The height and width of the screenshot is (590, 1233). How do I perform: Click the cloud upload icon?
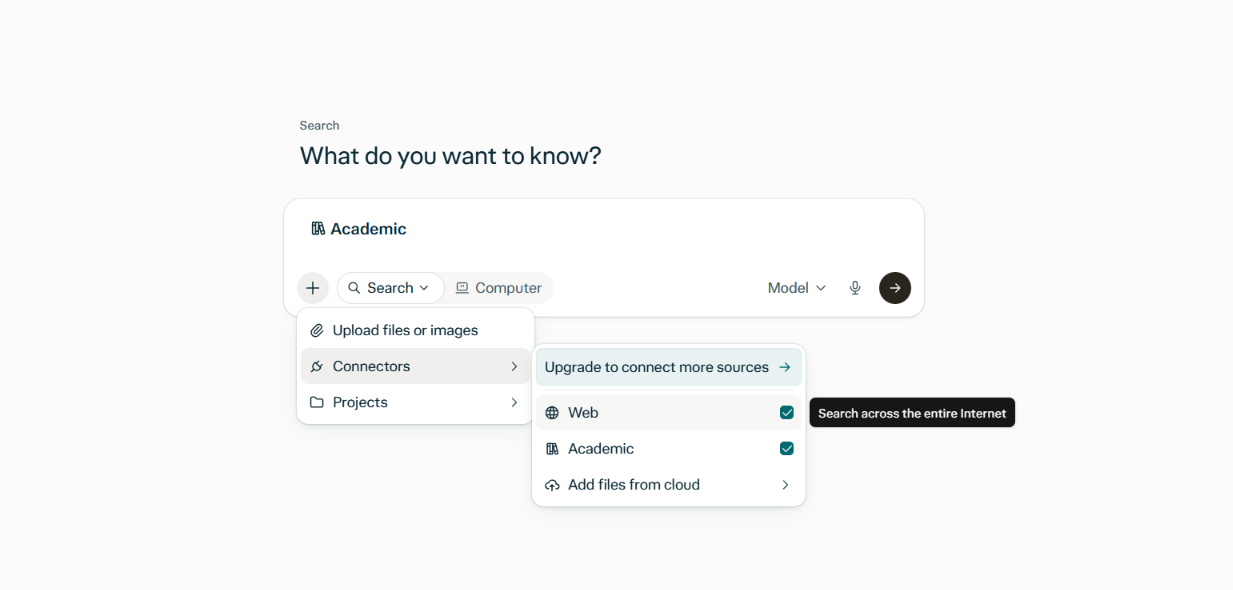pos(552,485)
